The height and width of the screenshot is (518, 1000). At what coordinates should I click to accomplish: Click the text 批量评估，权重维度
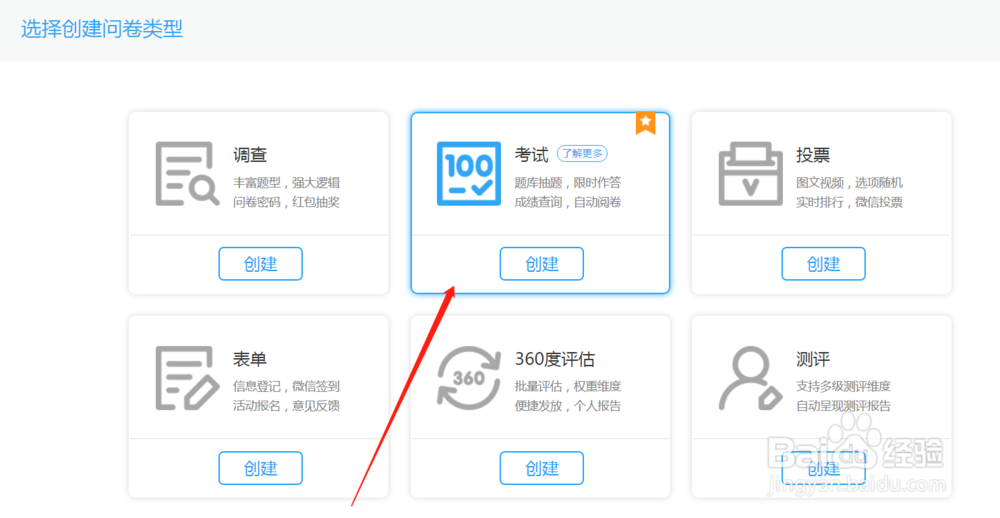coord(568,387)
